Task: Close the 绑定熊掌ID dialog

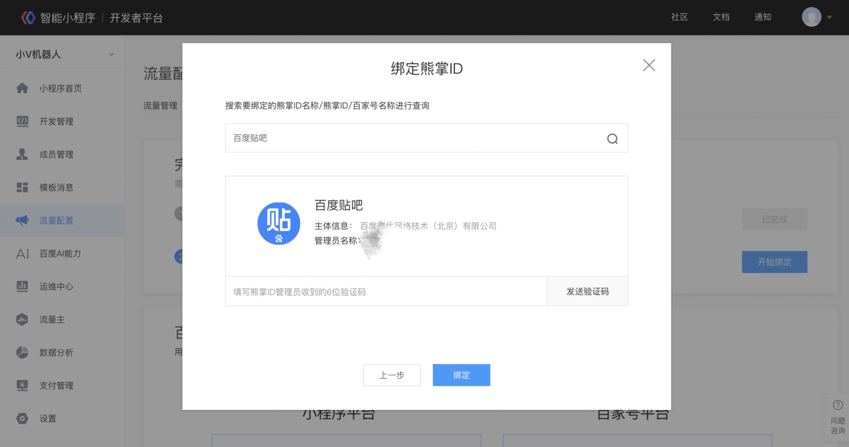Action: click(649, 65)
